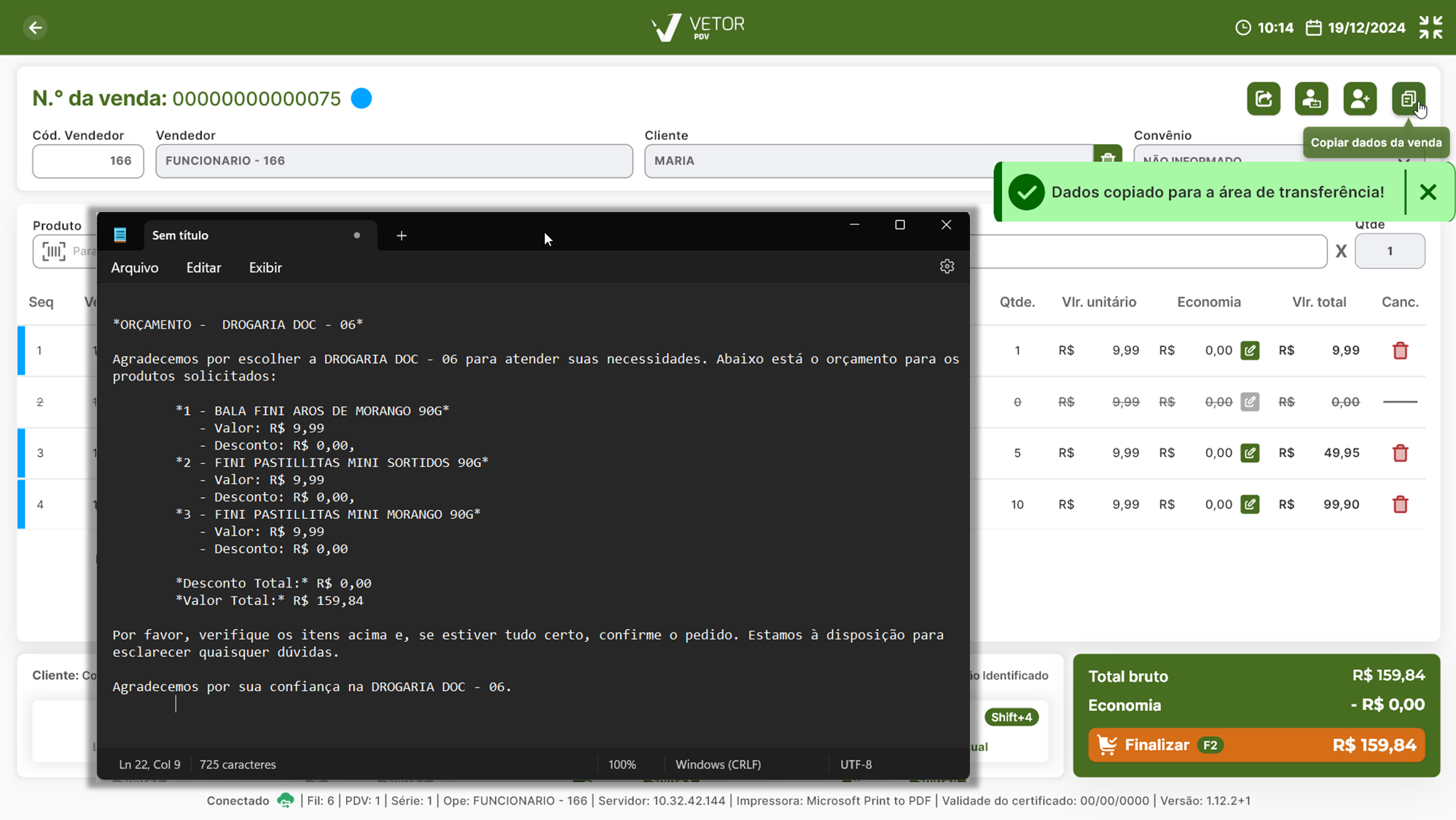The image size is (1456, 820).
Task: Add a new Notepad tab
Action: pyautogui.click(x=402, y=235)
